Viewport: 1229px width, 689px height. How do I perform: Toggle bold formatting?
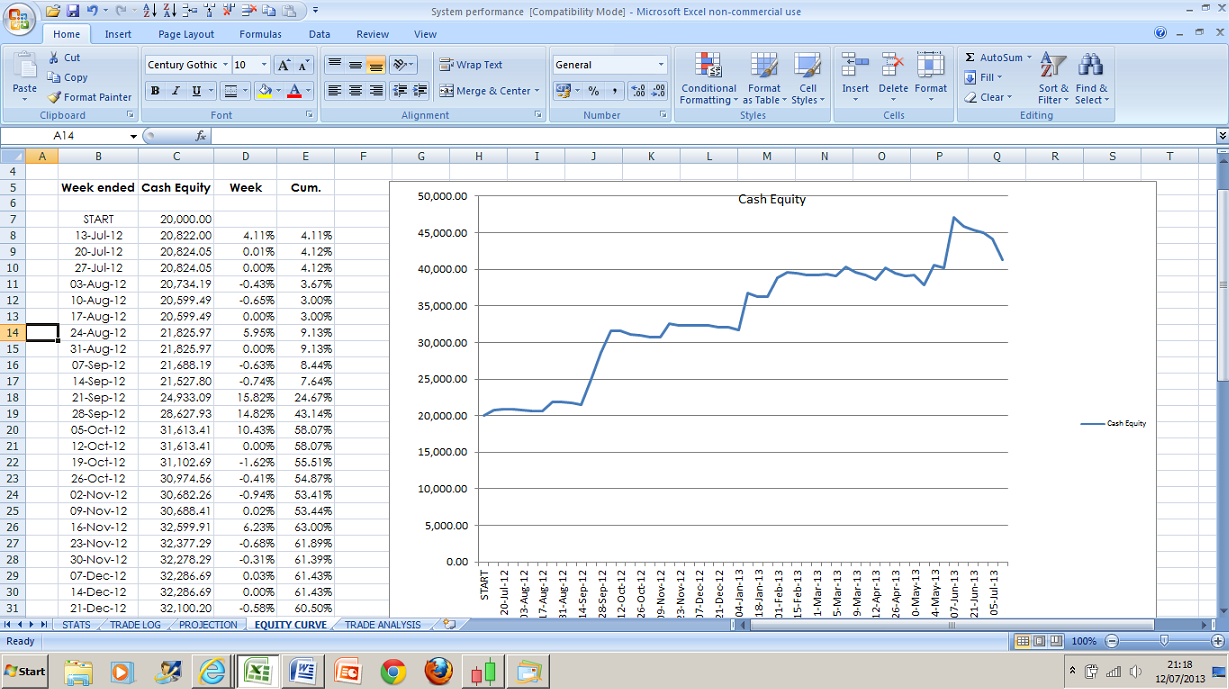(155, 90)
